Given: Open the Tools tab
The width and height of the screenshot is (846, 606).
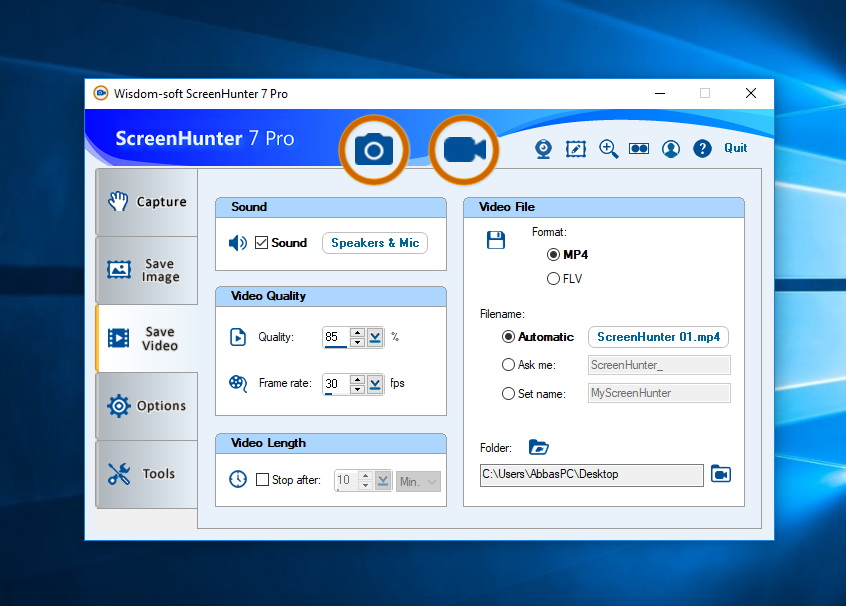Looking at the screenshot, I should pyautogui.click(x=147, y=474).
